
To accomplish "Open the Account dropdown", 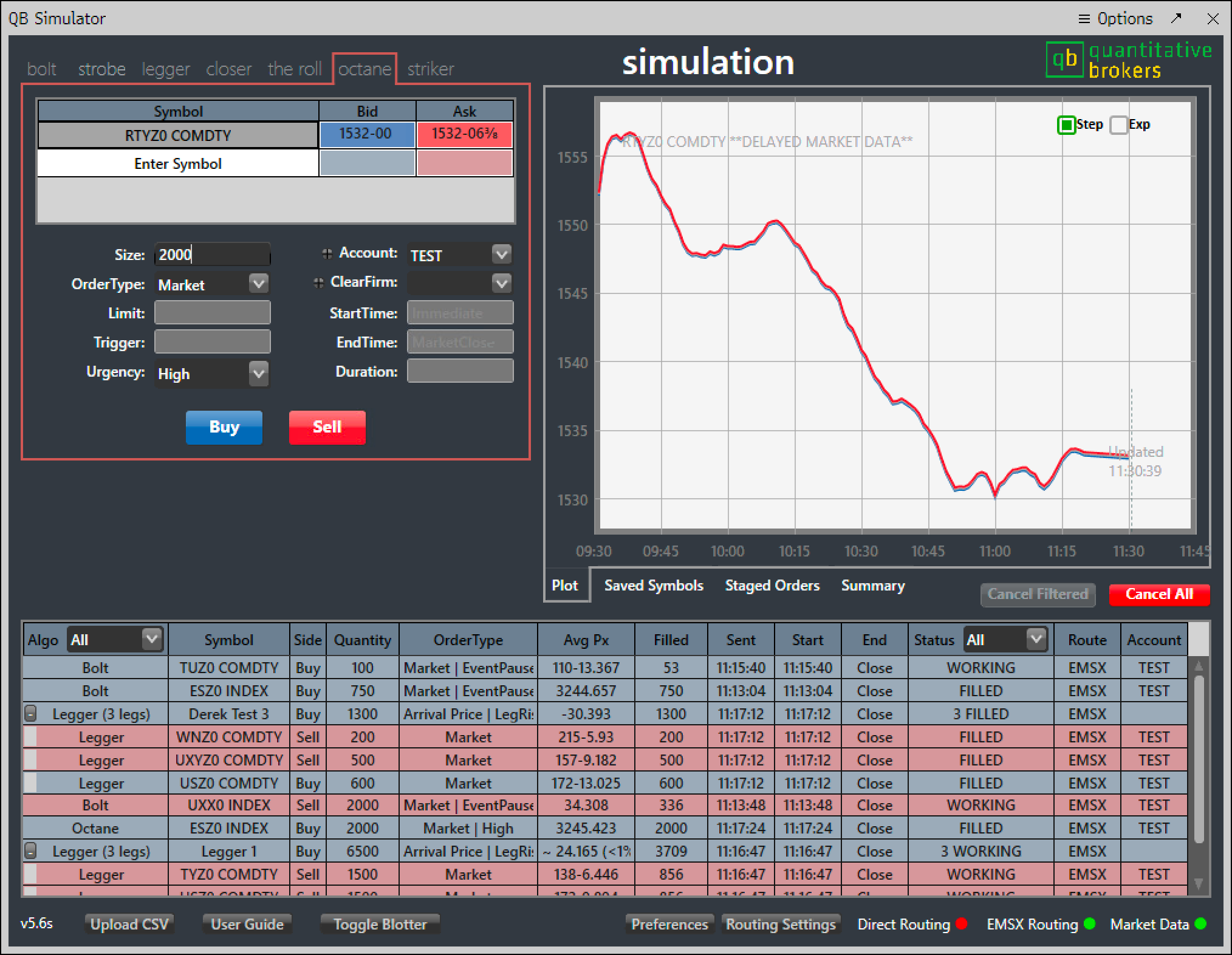I will [501, 254].
